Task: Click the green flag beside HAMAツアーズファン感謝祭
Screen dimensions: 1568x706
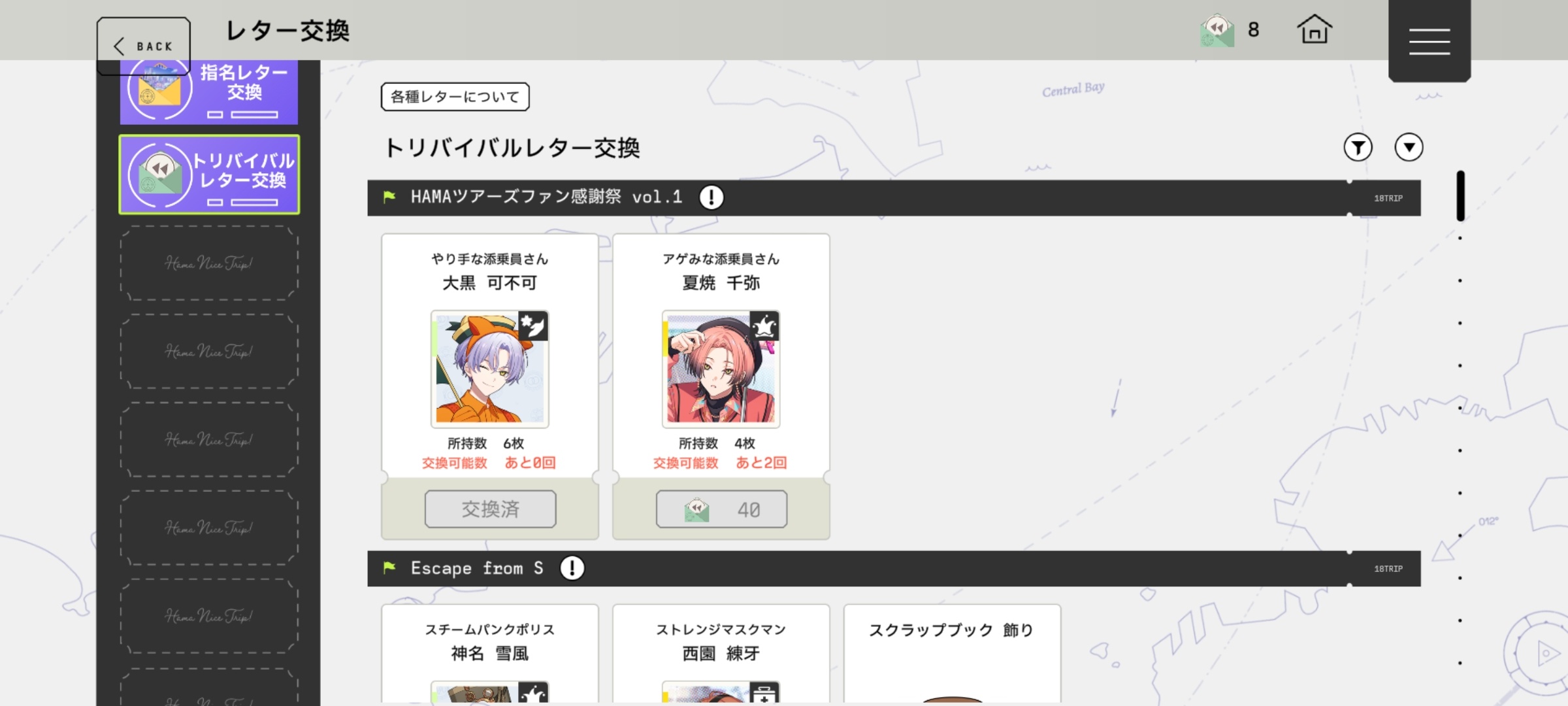Action: pos(389,197)
